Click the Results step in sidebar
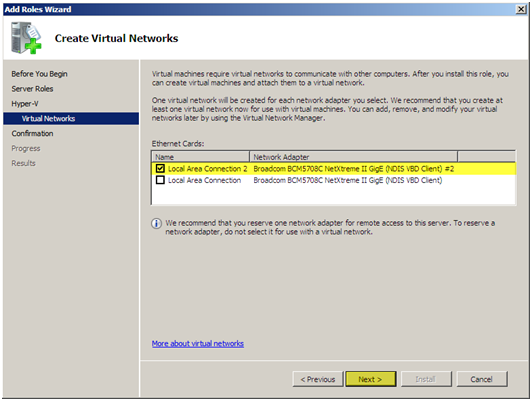This screenshot has width=532, height=401. tap(23, 163)
